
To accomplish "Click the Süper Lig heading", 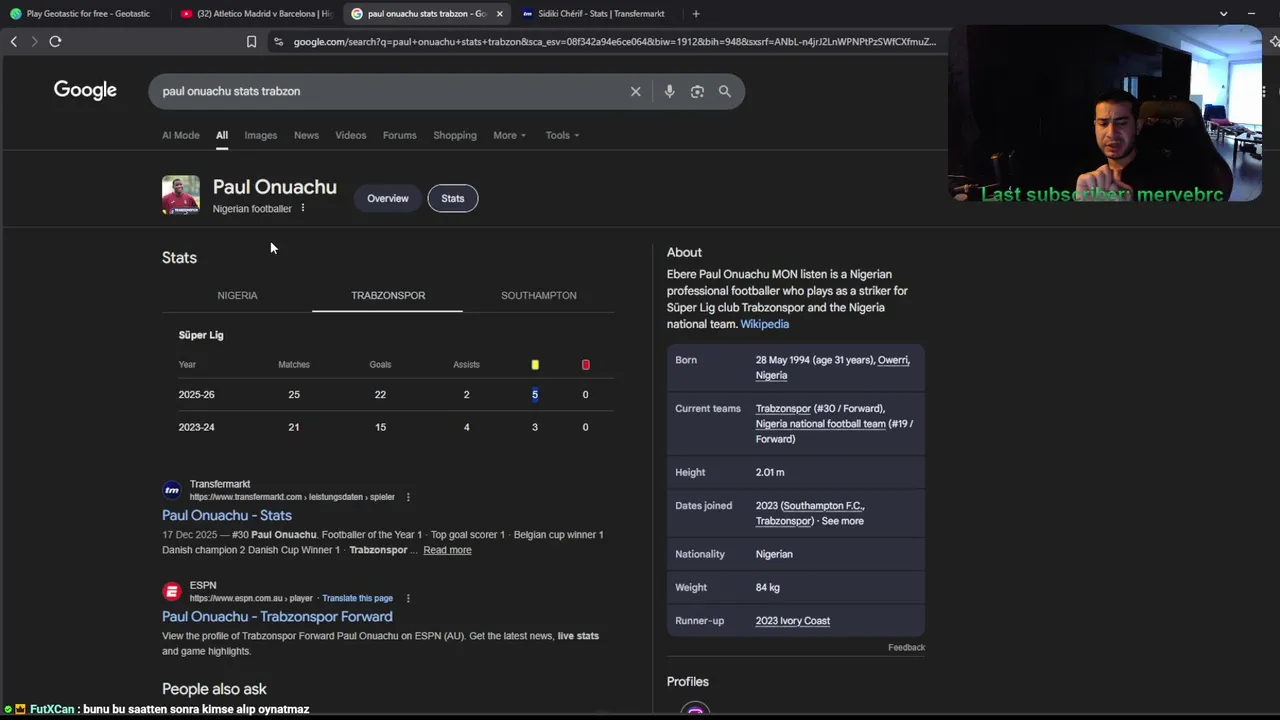I will (201, 335).
